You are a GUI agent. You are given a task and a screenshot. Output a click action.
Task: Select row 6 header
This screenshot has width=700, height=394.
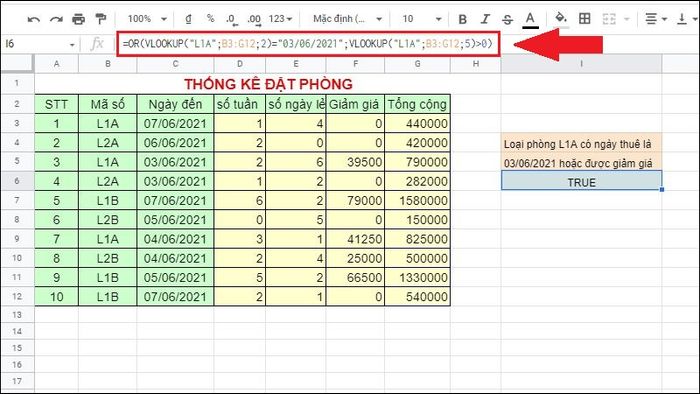[x=17, y=181]
